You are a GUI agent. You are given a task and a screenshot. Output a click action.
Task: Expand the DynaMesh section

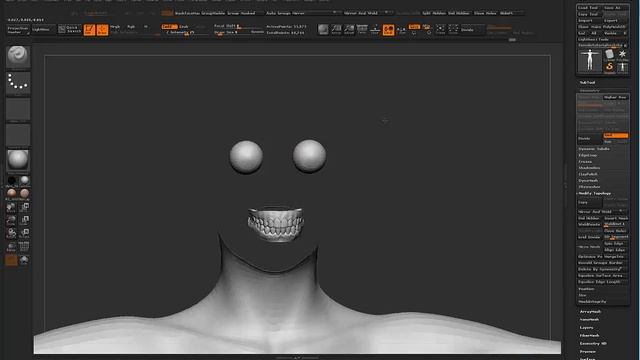[x=588, y=181]
